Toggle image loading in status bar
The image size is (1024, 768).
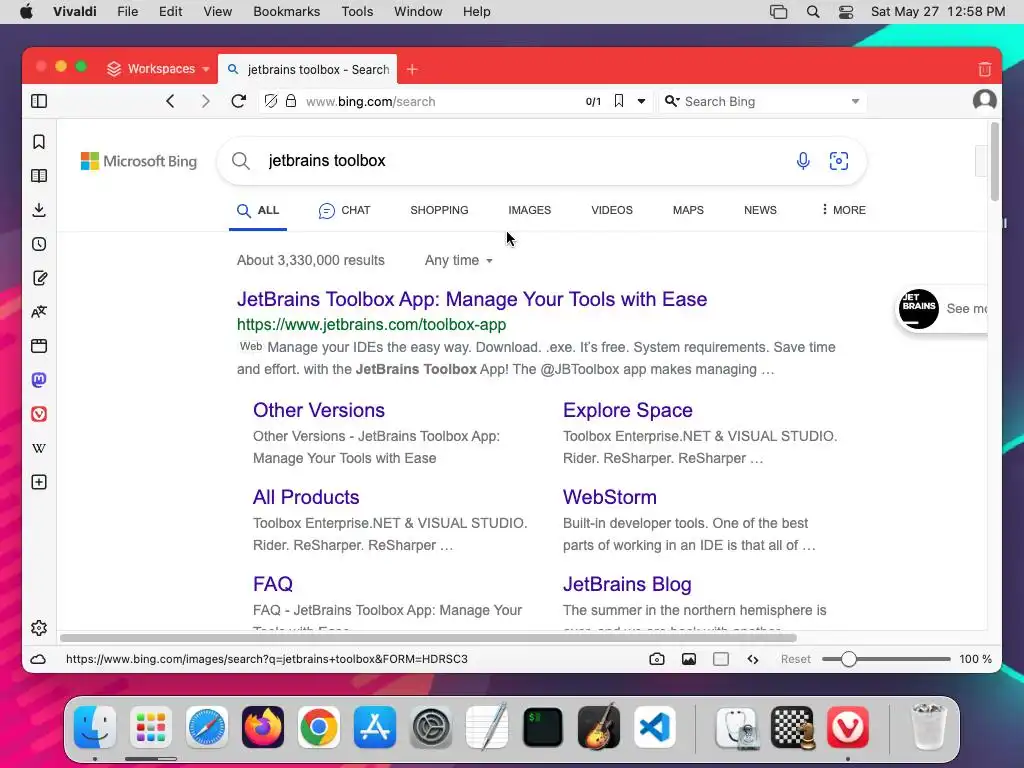(x=688, y=659)
